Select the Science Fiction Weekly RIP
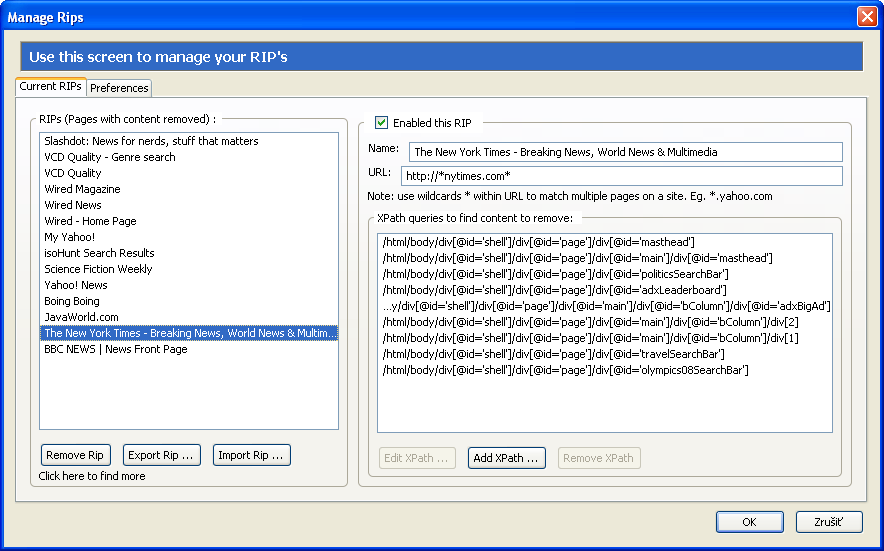 click(189, 269)
